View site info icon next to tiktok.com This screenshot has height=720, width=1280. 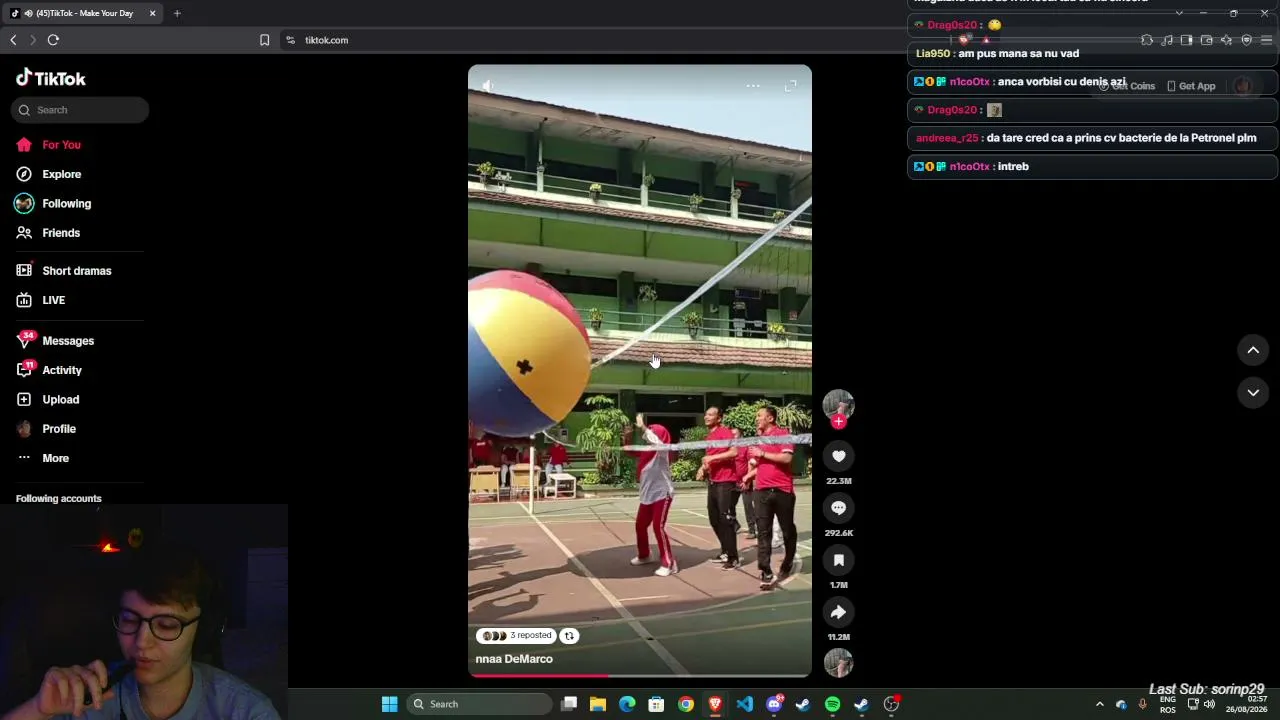pyautogui.click(x=290, y=40)
